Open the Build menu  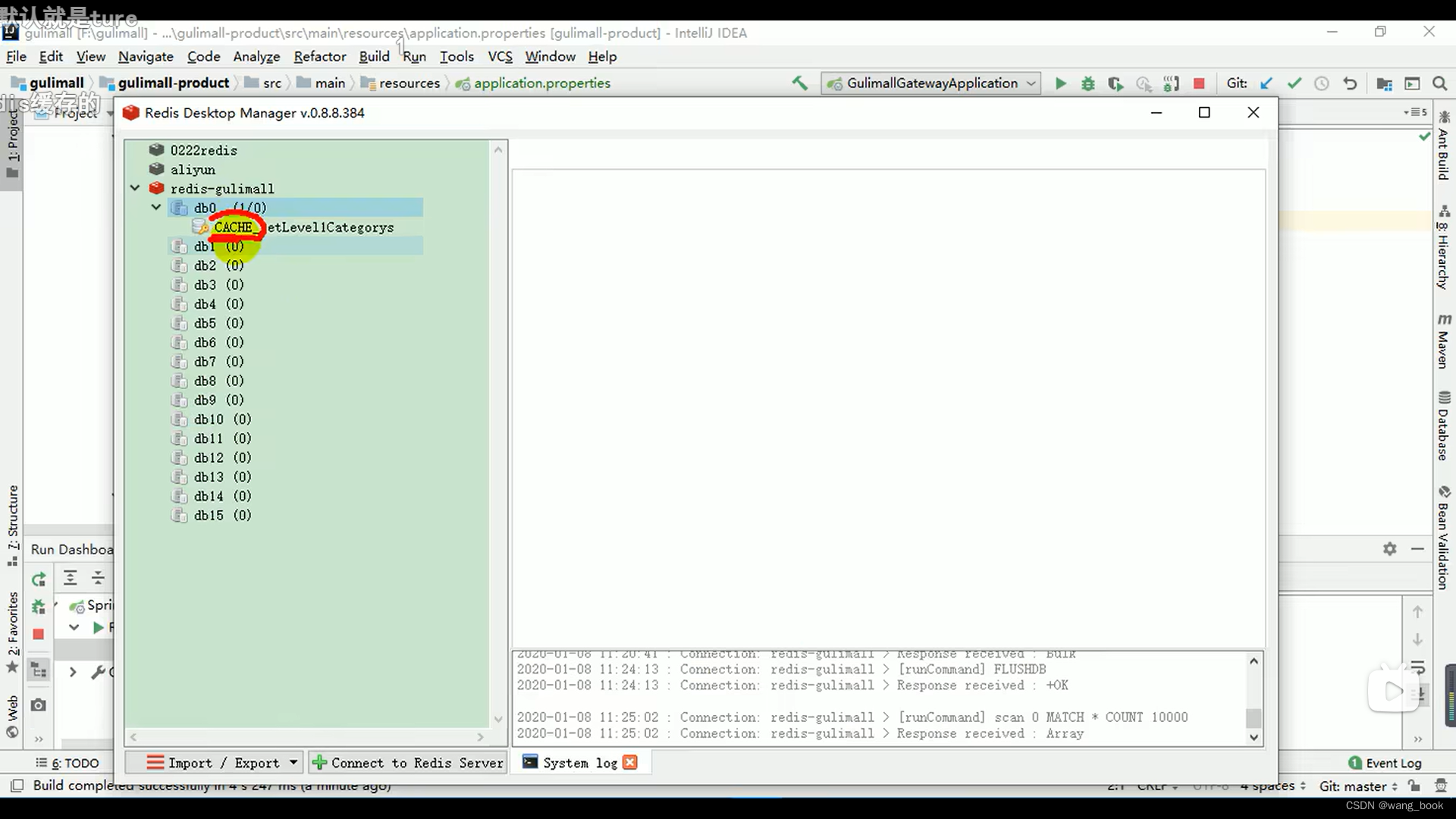click(374, 56)
